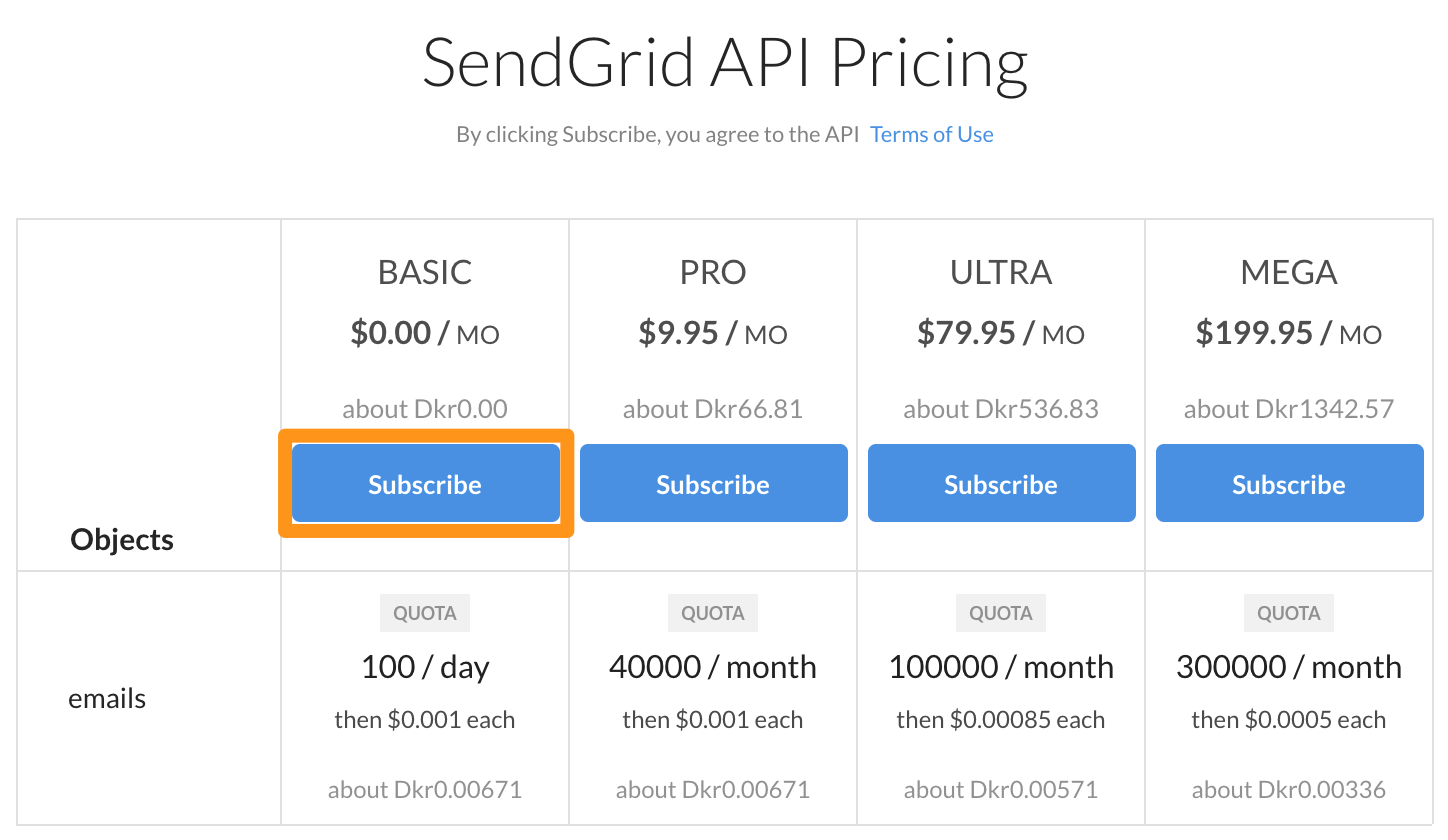Image resolution: width=1448 pixels, height=840 pixels.
Task: Click the QUOTA badge under PRO
Action: (713, 613)
